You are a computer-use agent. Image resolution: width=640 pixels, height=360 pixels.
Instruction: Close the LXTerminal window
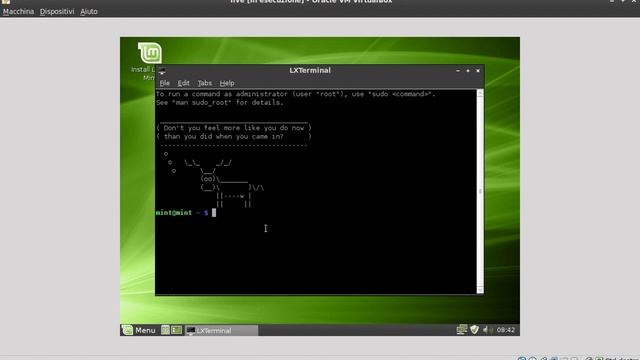[x=478, y=71]
